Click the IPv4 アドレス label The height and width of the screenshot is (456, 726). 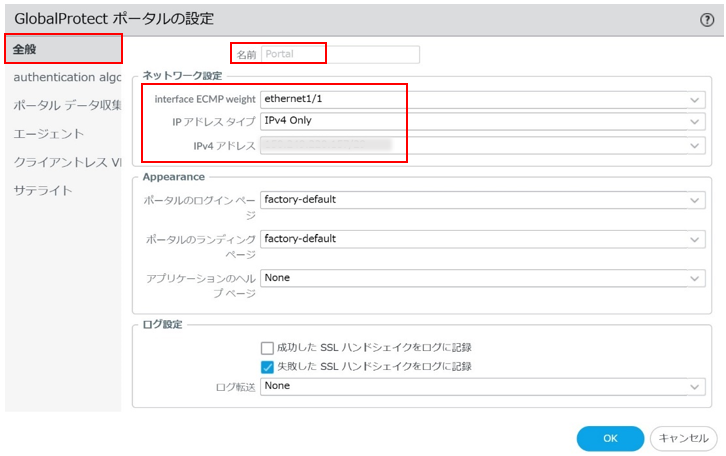[x=224, y=146]
